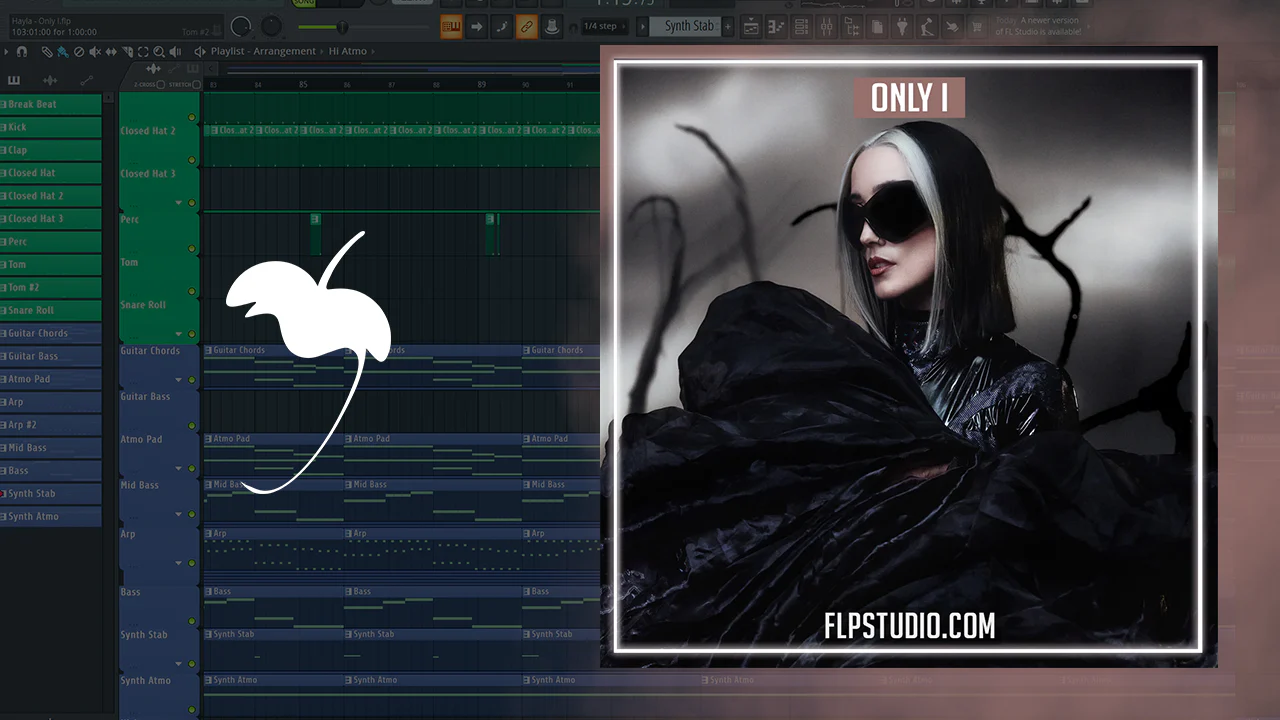1280x720 pixels.
Task: Collapse the Atmo Pad track group
Action: (179, 468)
